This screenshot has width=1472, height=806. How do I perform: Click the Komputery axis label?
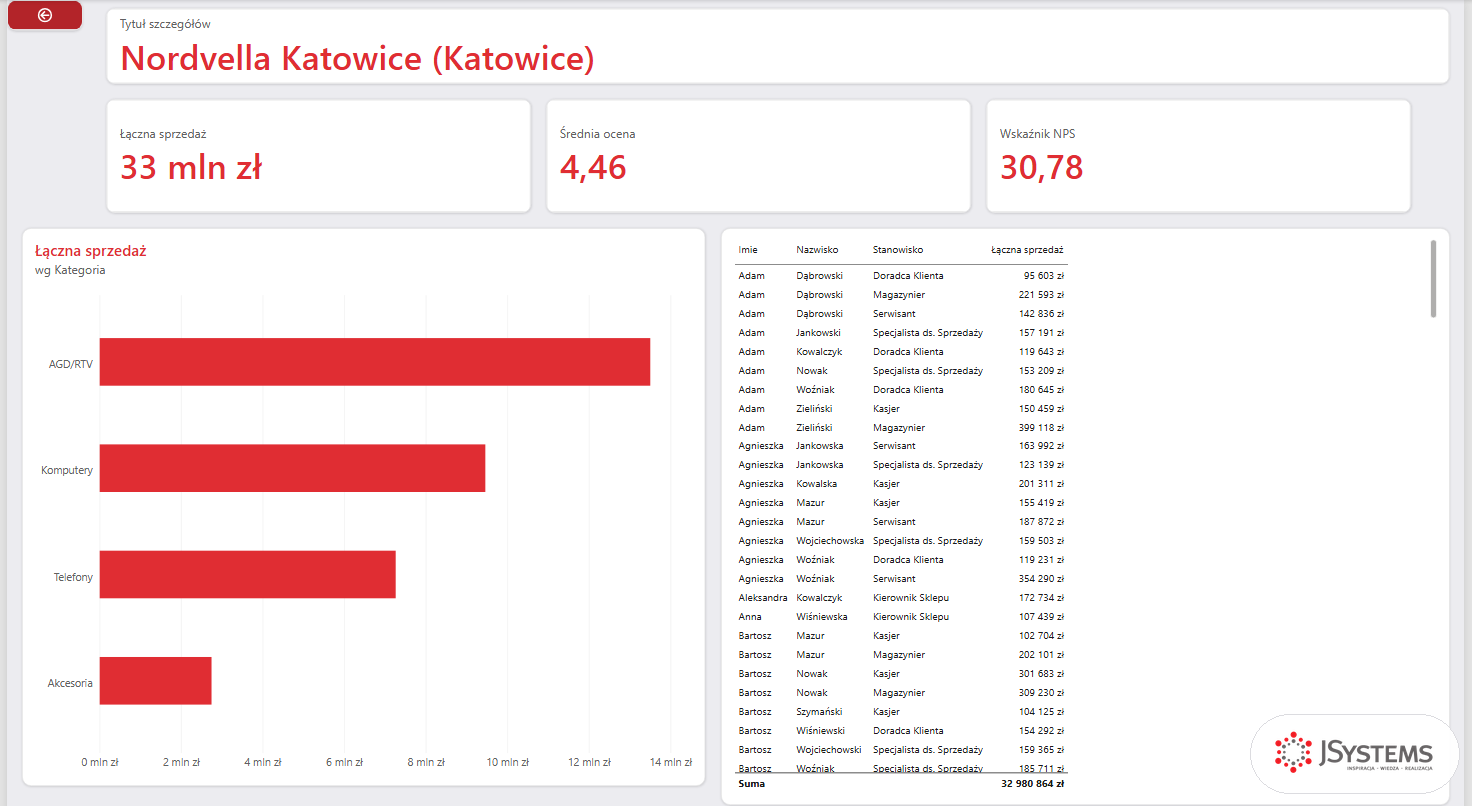pos(67,470)
